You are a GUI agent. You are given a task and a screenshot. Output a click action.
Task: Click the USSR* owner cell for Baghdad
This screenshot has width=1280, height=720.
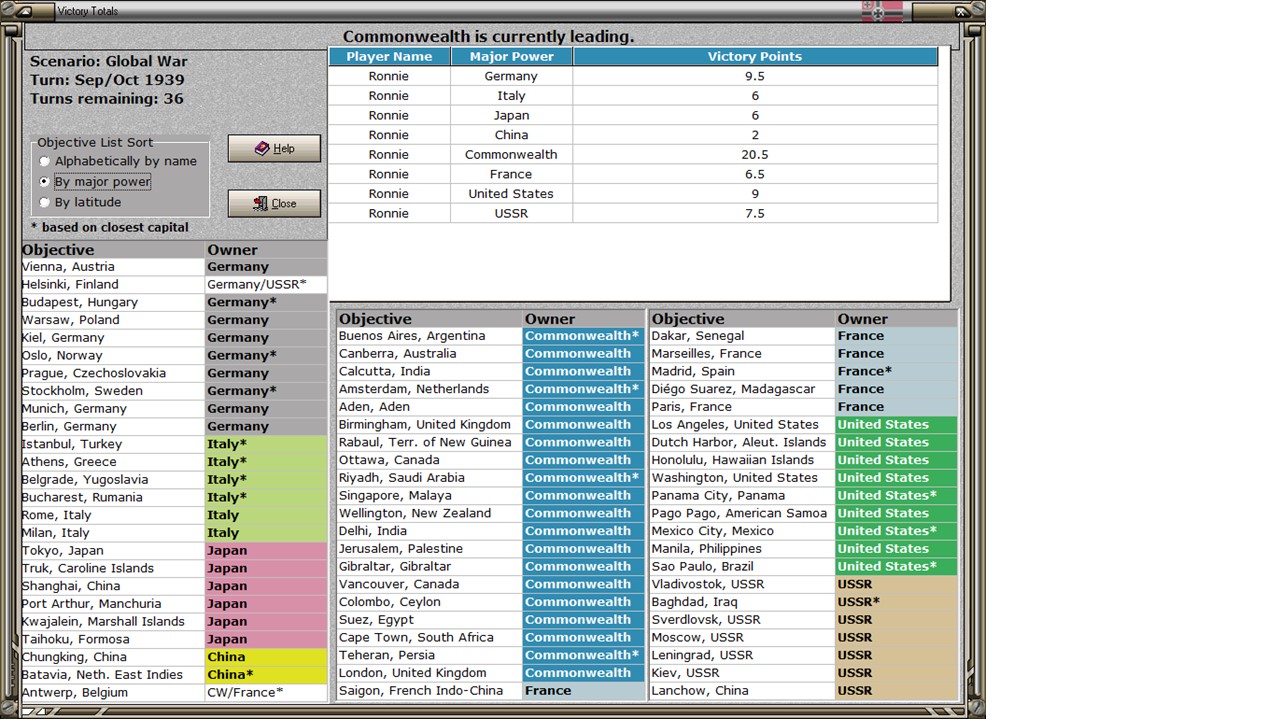(897, 602)
